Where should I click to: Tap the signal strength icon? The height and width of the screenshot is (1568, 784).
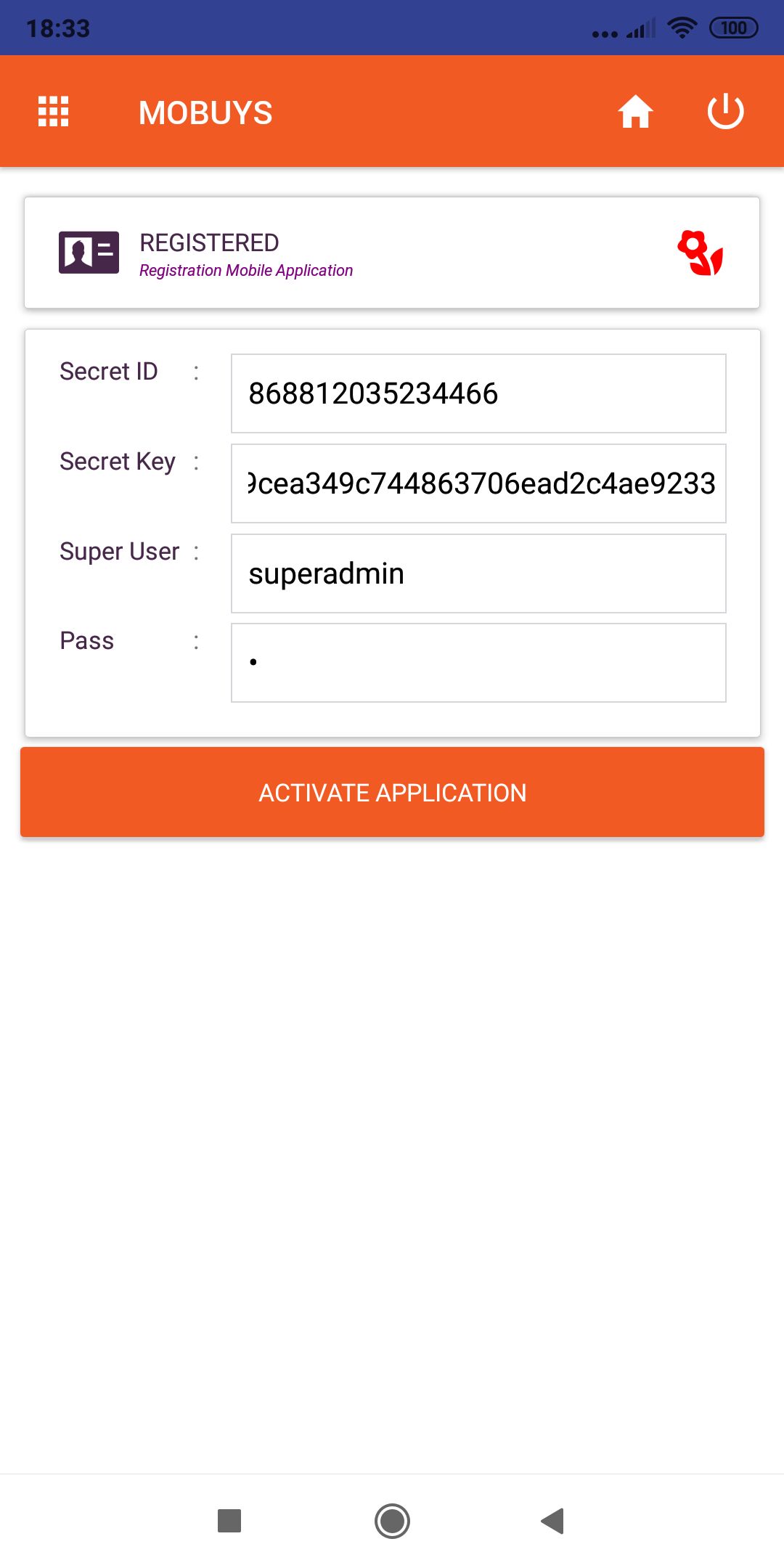[641, 29]
